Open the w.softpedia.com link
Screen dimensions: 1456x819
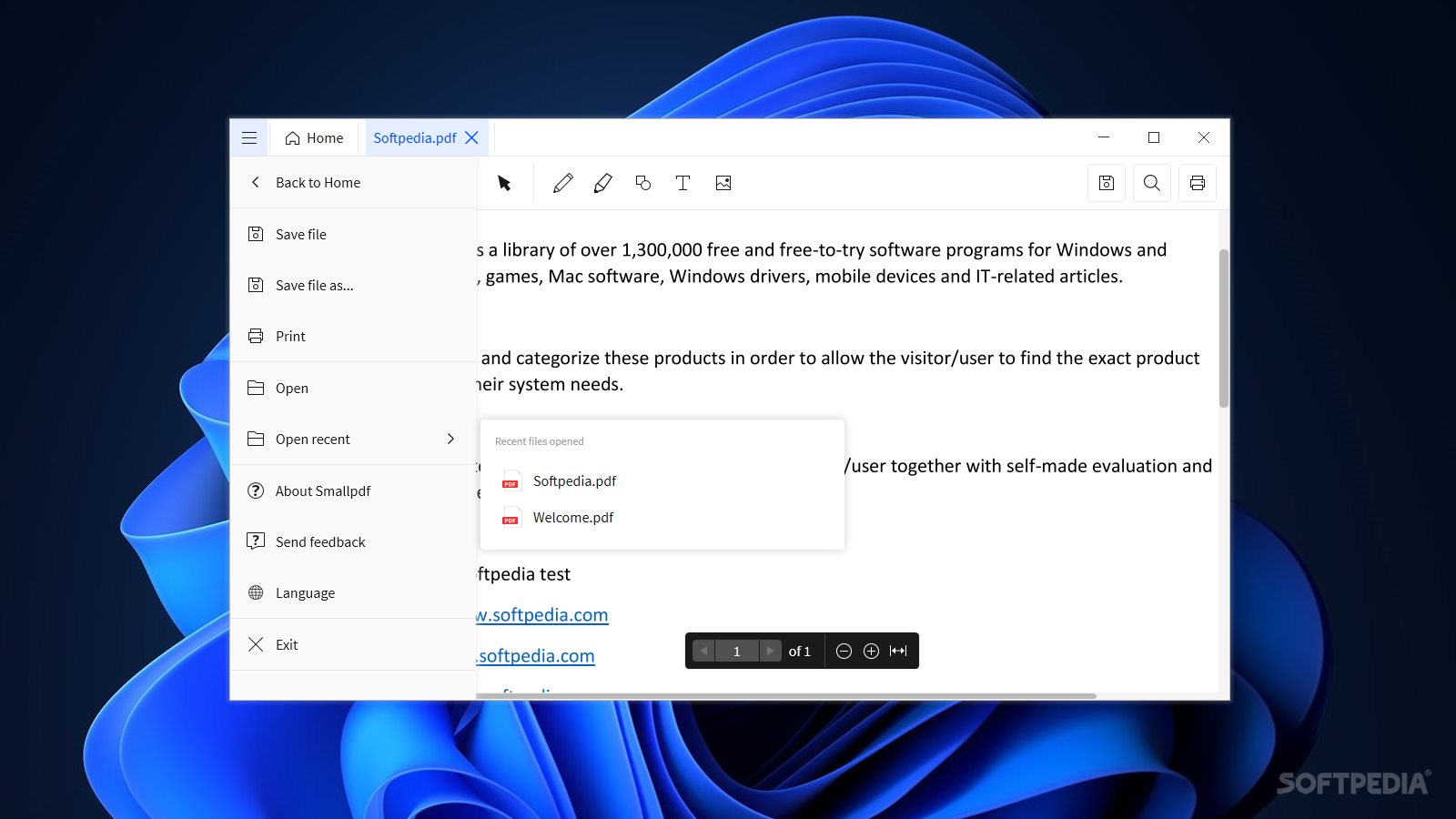542,614
